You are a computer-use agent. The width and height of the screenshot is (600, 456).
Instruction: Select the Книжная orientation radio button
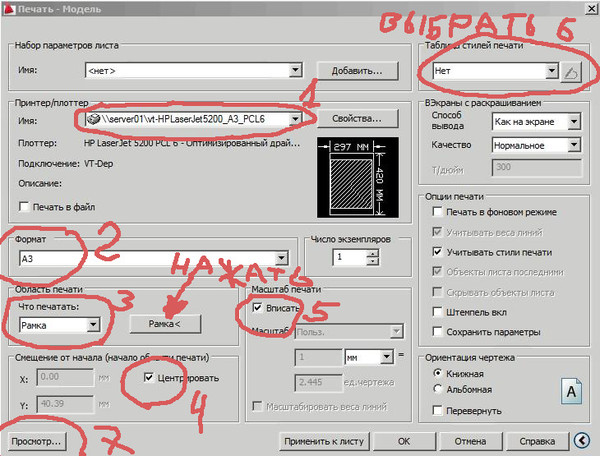pos(437,373)
